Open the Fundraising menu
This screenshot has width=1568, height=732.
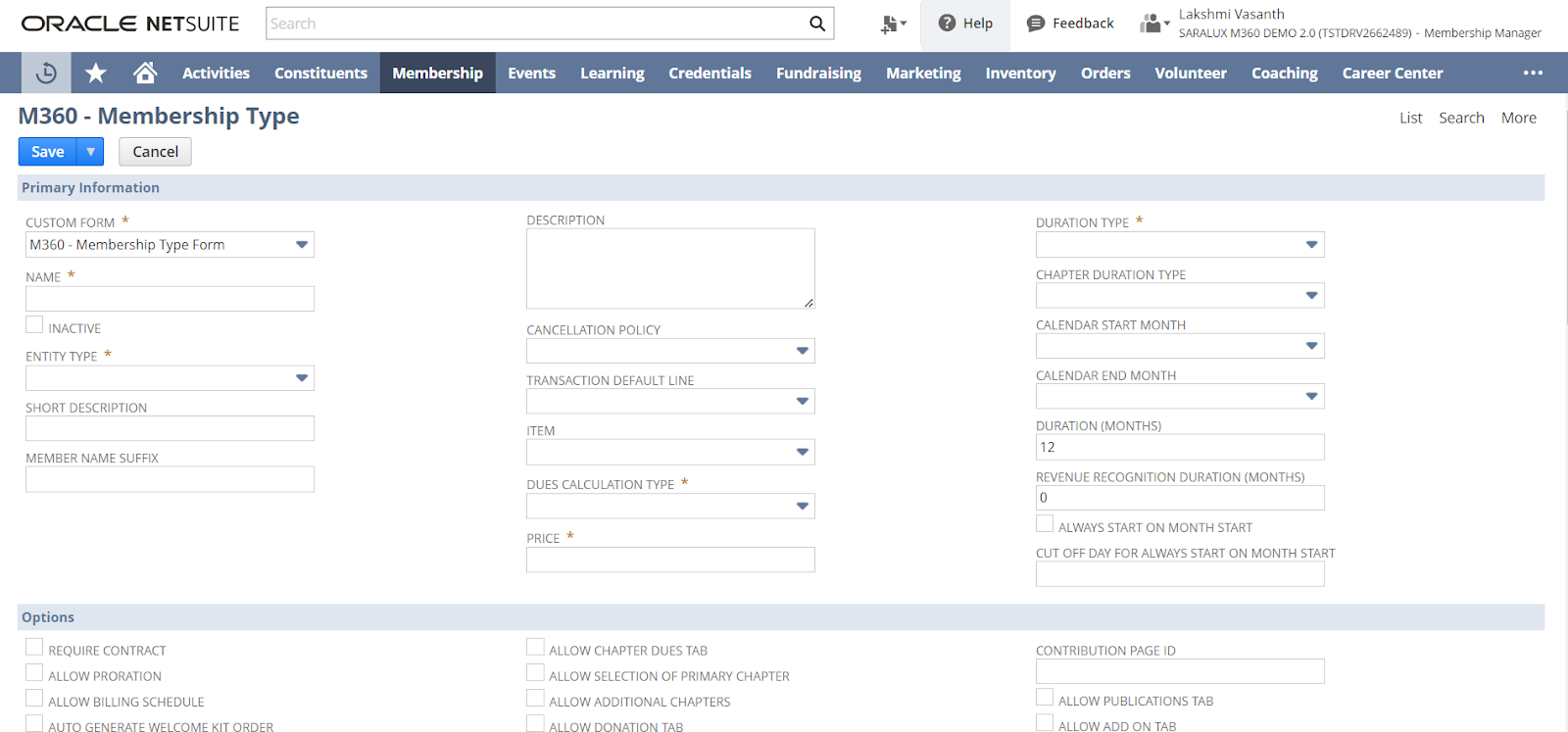click(x=818, y=73)
